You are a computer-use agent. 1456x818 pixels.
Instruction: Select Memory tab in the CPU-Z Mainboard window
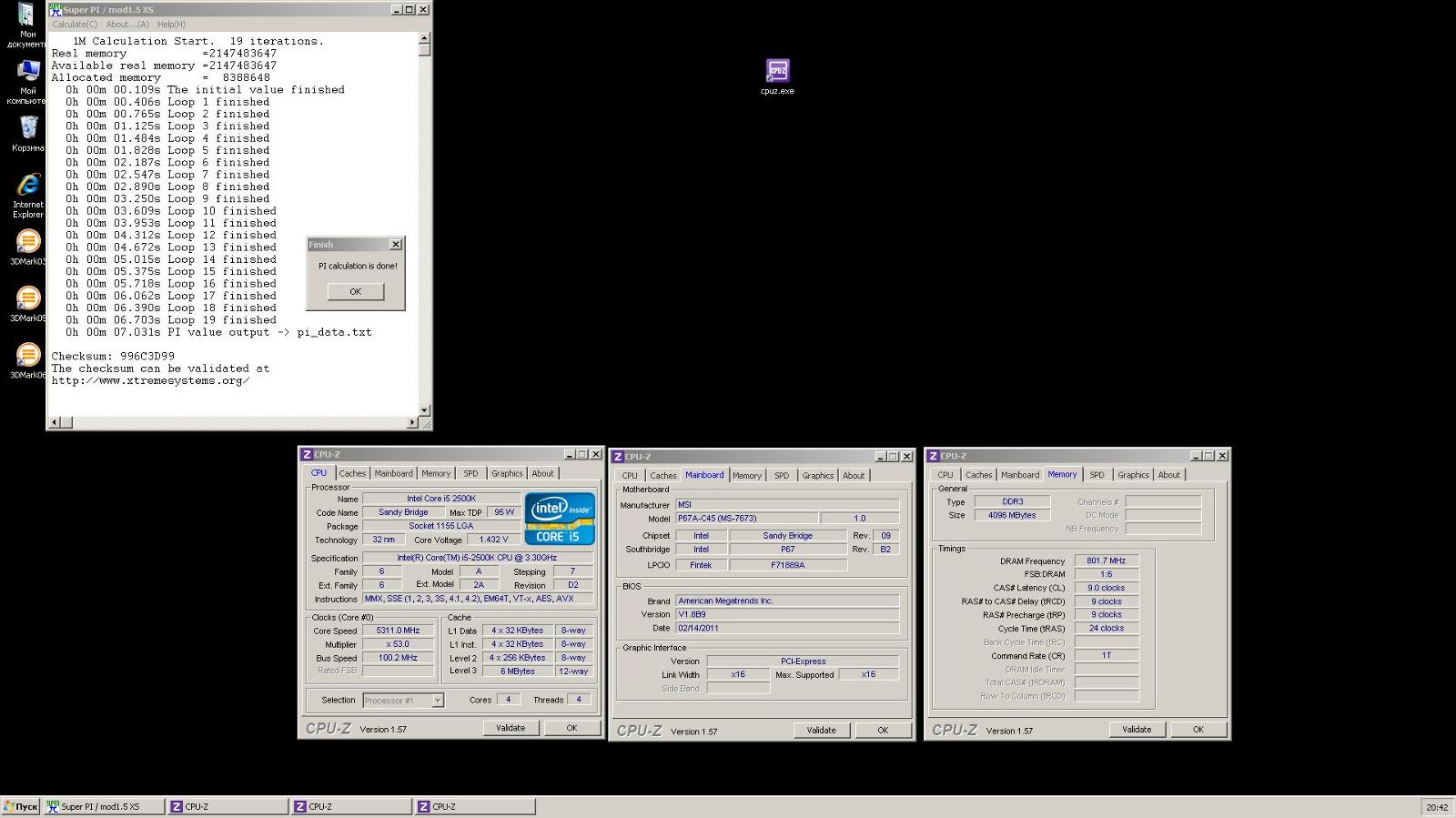(747, 475)
